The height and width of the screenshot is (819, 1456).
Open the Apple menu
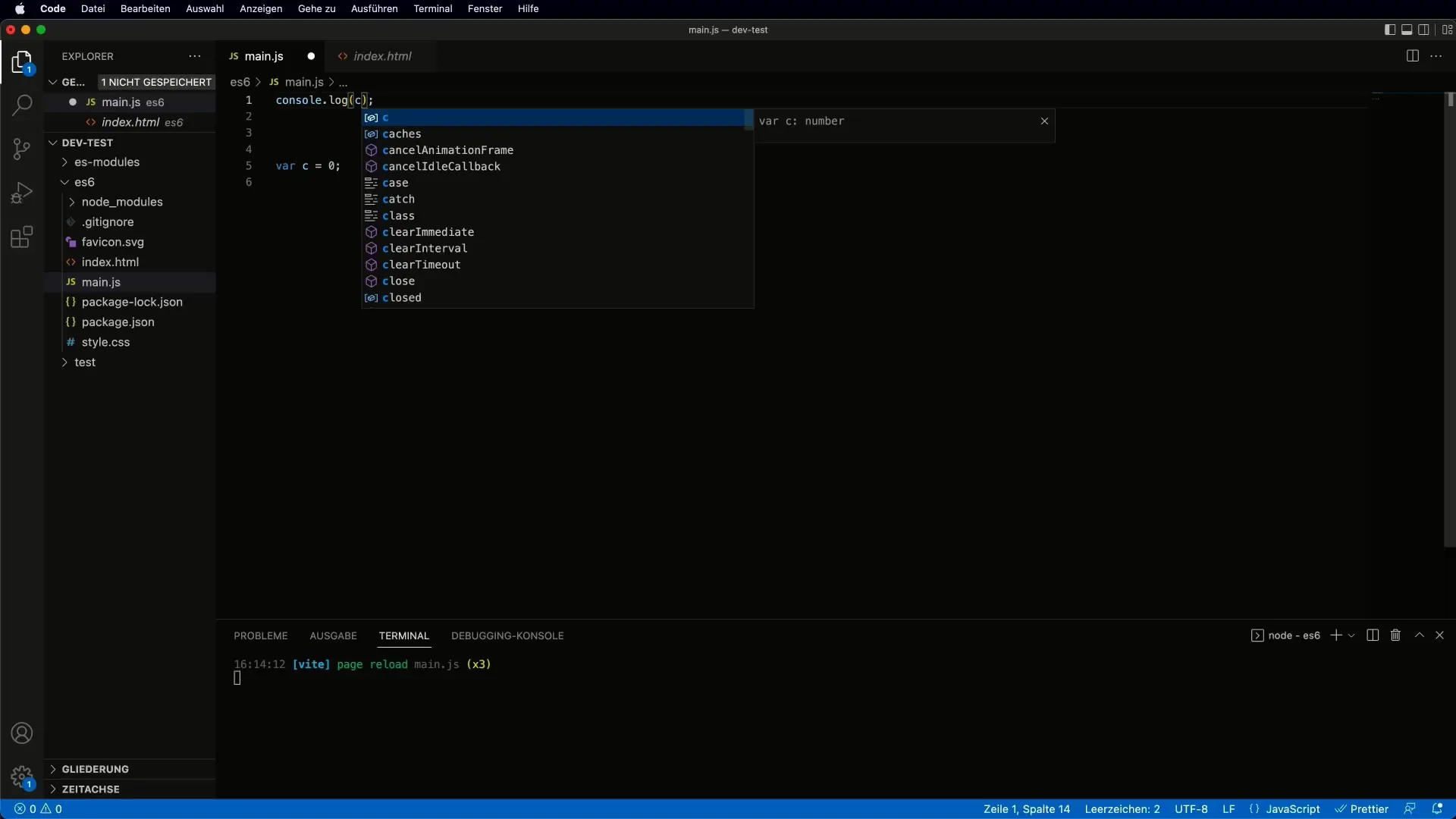(x=20, y=8)
